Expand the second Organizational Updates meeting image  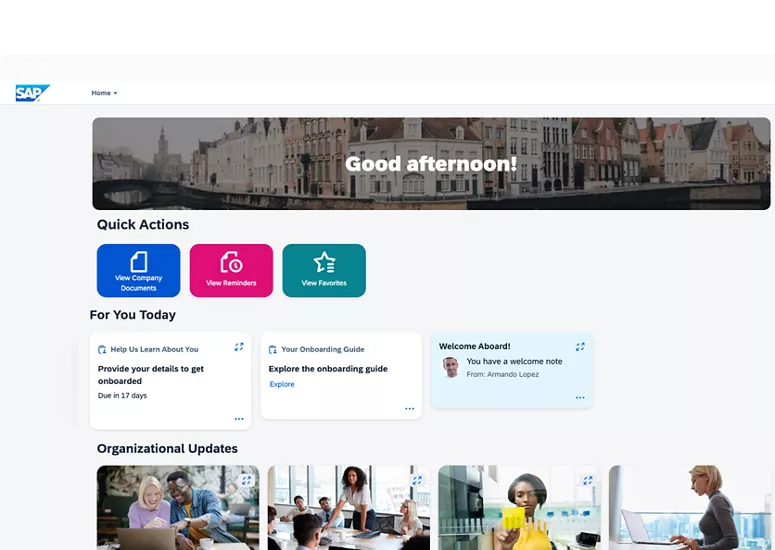pyautogui.click(x=417, y=480)
